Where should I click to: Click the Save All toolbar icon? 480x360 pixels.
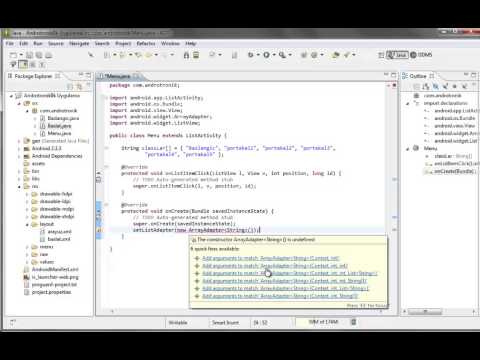click(x=39, y=55)
